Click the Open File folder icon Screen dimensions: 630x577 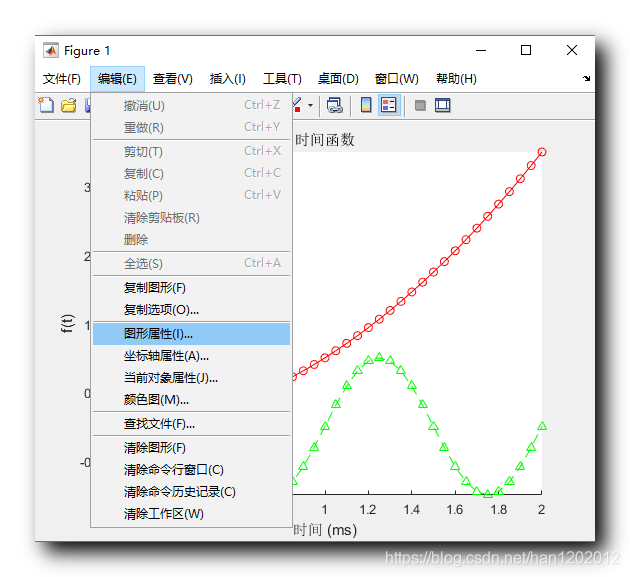click(68, 105)
